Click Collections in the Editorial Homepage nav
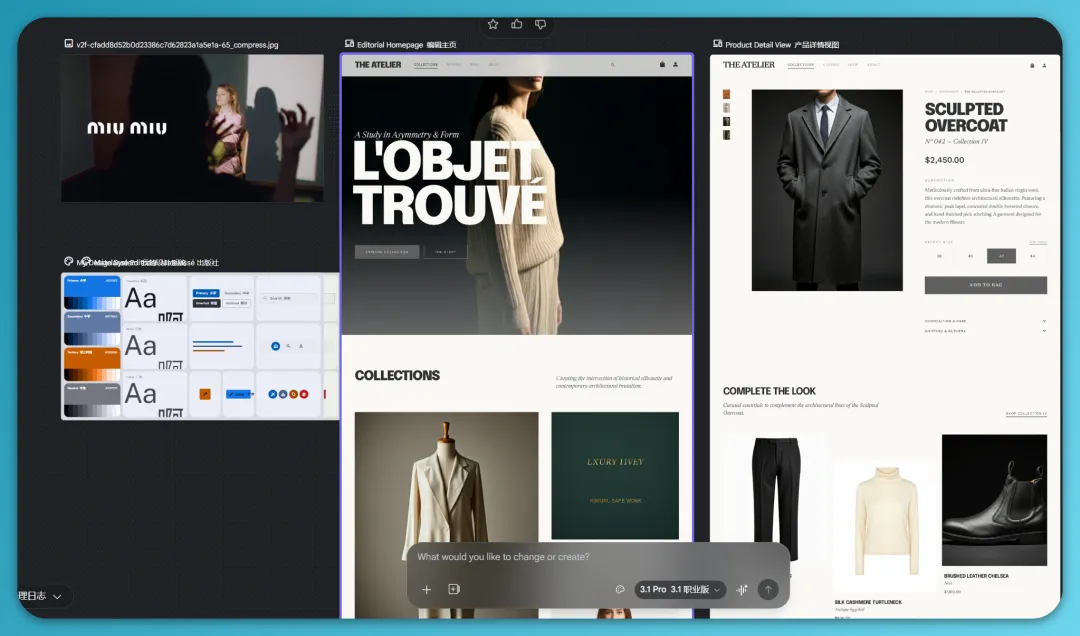1080x636 pixels. tap(426, 65)
